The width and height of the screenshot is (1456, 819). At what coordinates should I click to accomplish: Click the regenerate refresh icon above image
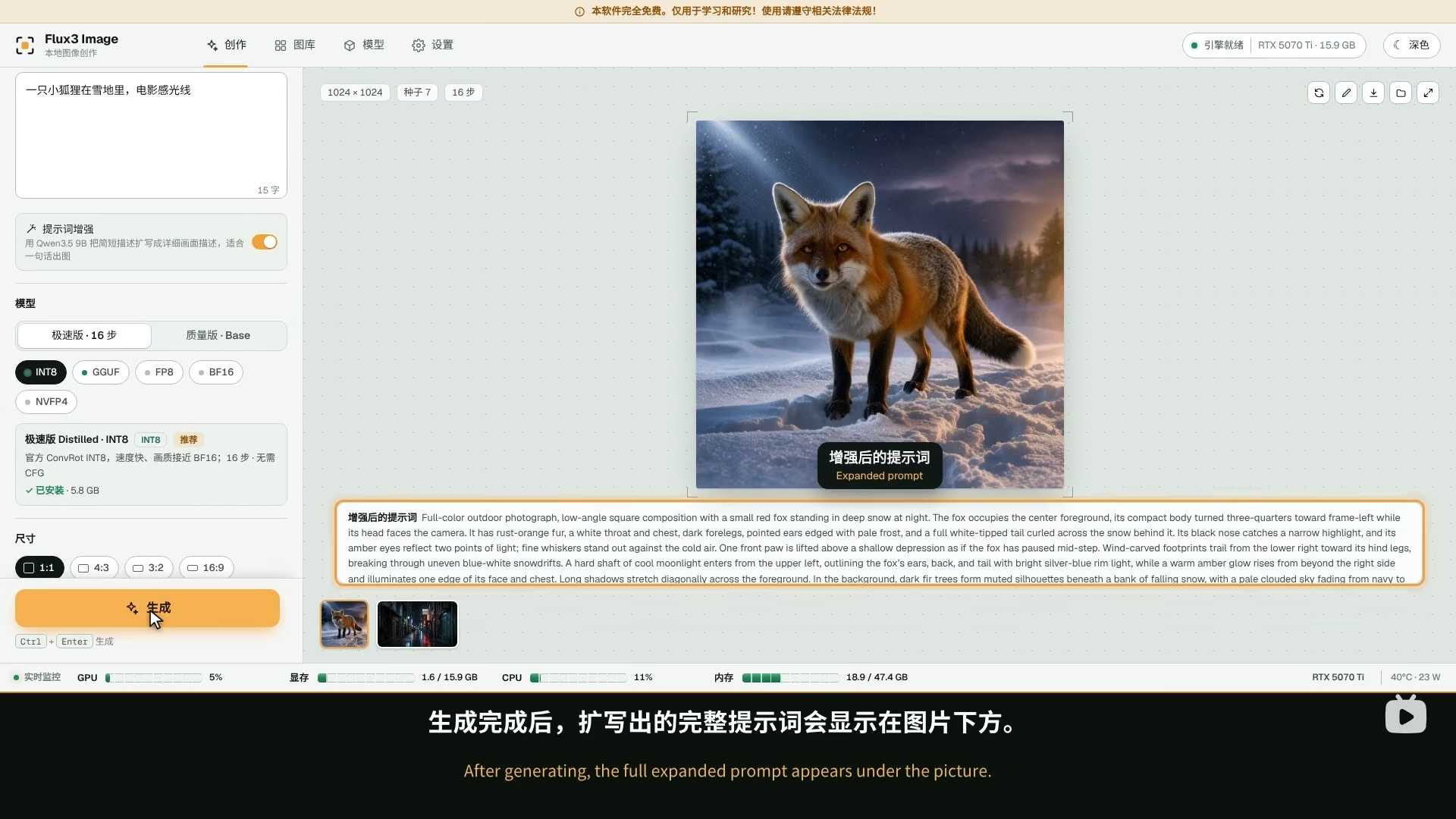click(x=1319, y=93)
